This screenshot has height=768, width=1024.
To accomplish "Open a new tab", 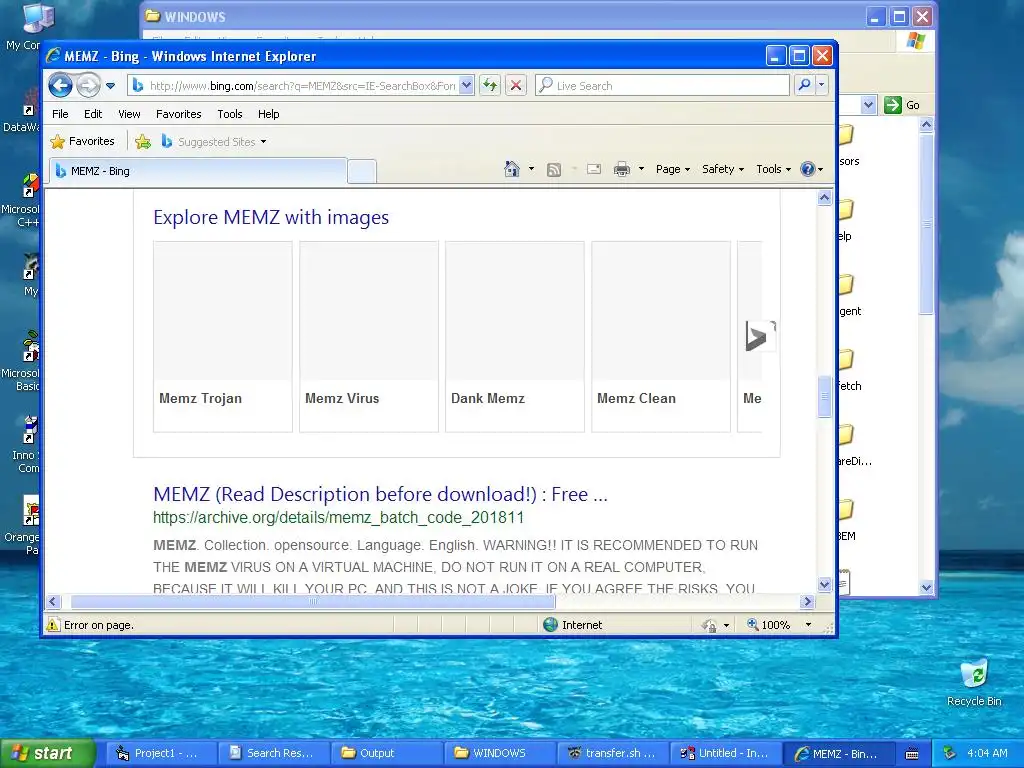I will (361, 172).
